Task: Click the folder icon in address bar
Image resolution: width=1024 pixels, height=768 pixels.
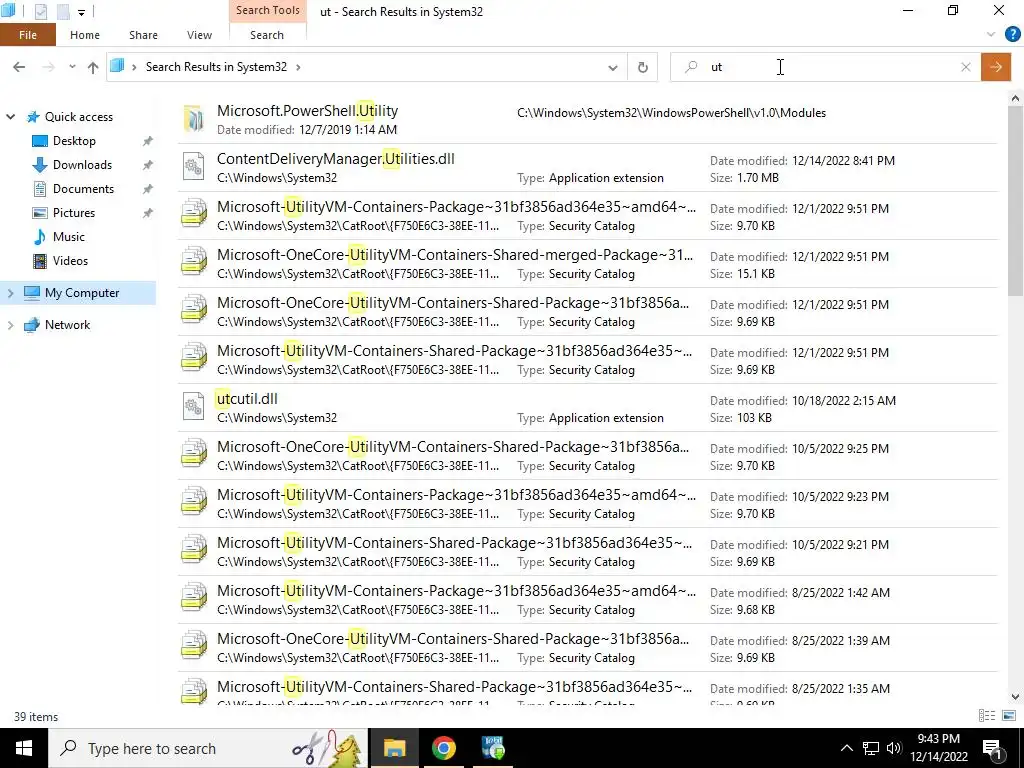Action: coord(117,66)
